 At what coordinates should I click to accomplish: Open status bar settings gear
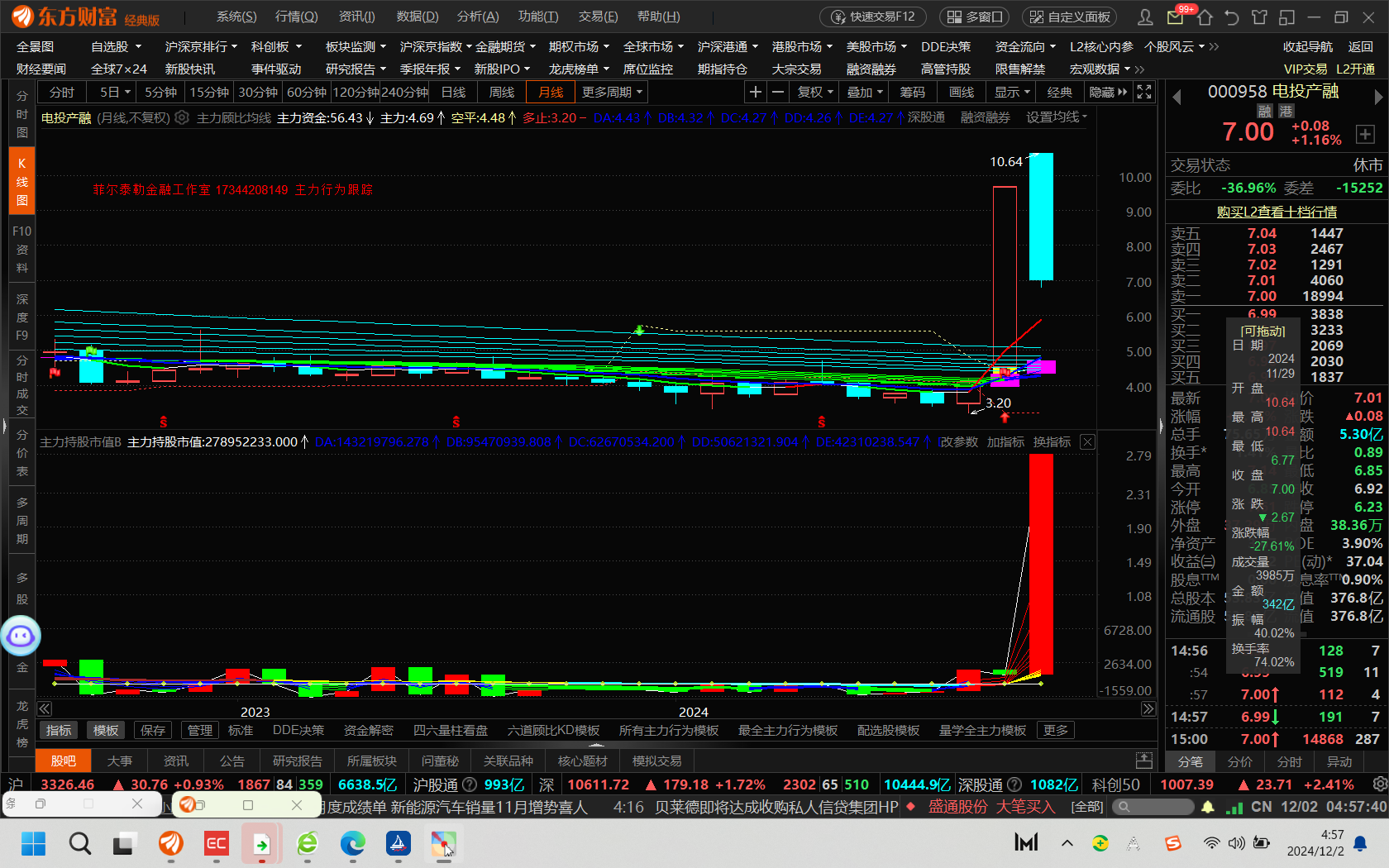pyautogui.click(x=1379, y=784)
